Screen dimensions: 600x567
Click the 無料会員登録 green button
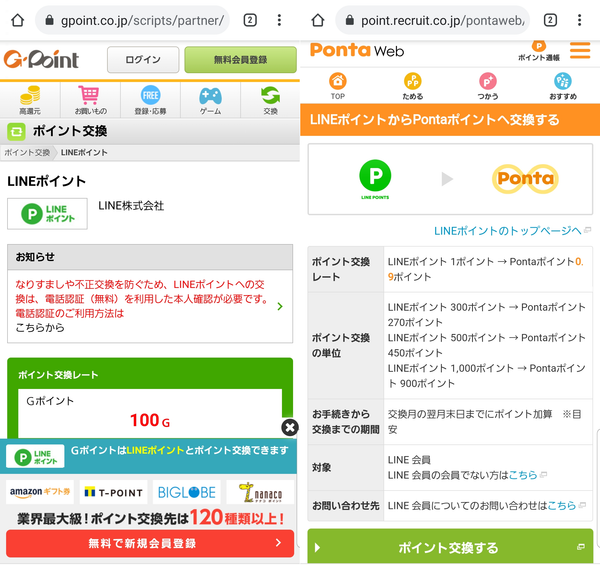pyautogui.click(x=240, y=60)
